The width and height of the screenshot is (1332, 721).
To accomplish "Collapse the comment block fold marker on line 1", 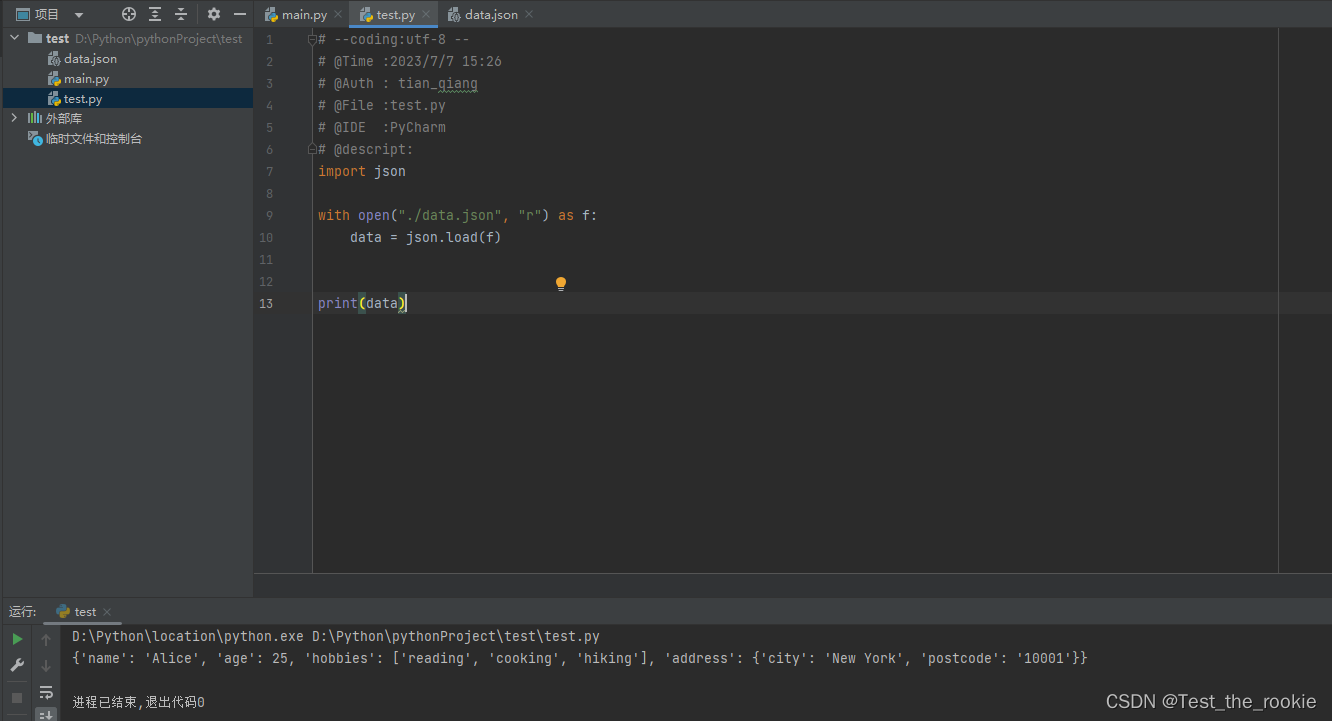I will point(311,39).
